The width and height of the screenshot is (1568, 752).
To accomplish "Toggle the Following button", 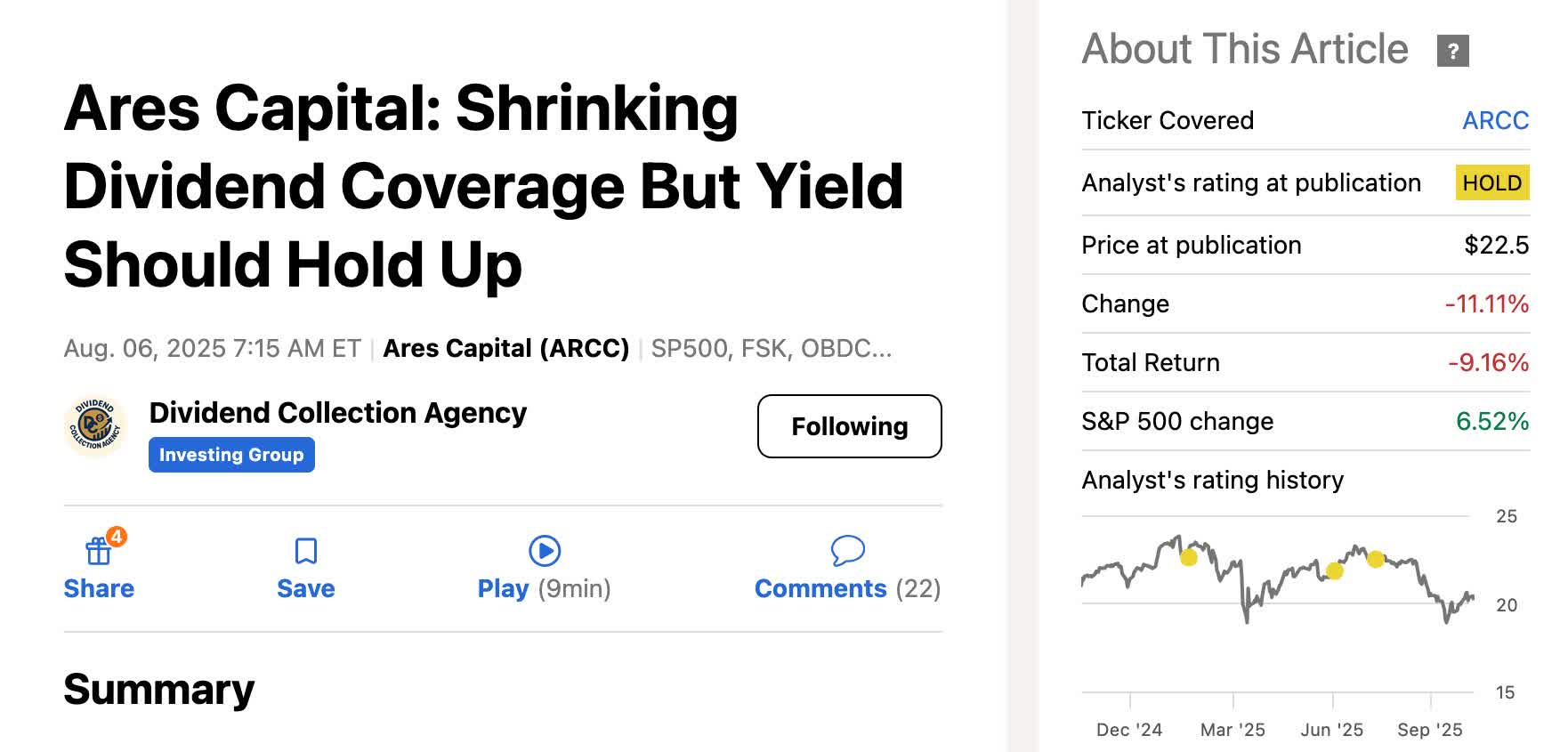I will pyautogui.click(x=849, y=426).
